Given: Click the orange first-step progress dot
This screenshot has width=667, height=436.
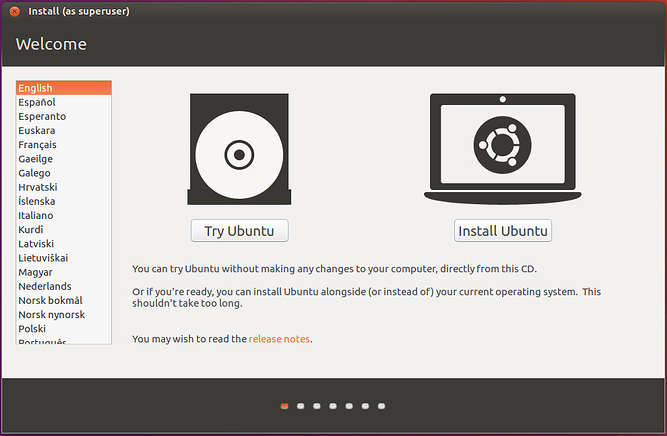Looking at the screenshot, I should tap(285, 406).
